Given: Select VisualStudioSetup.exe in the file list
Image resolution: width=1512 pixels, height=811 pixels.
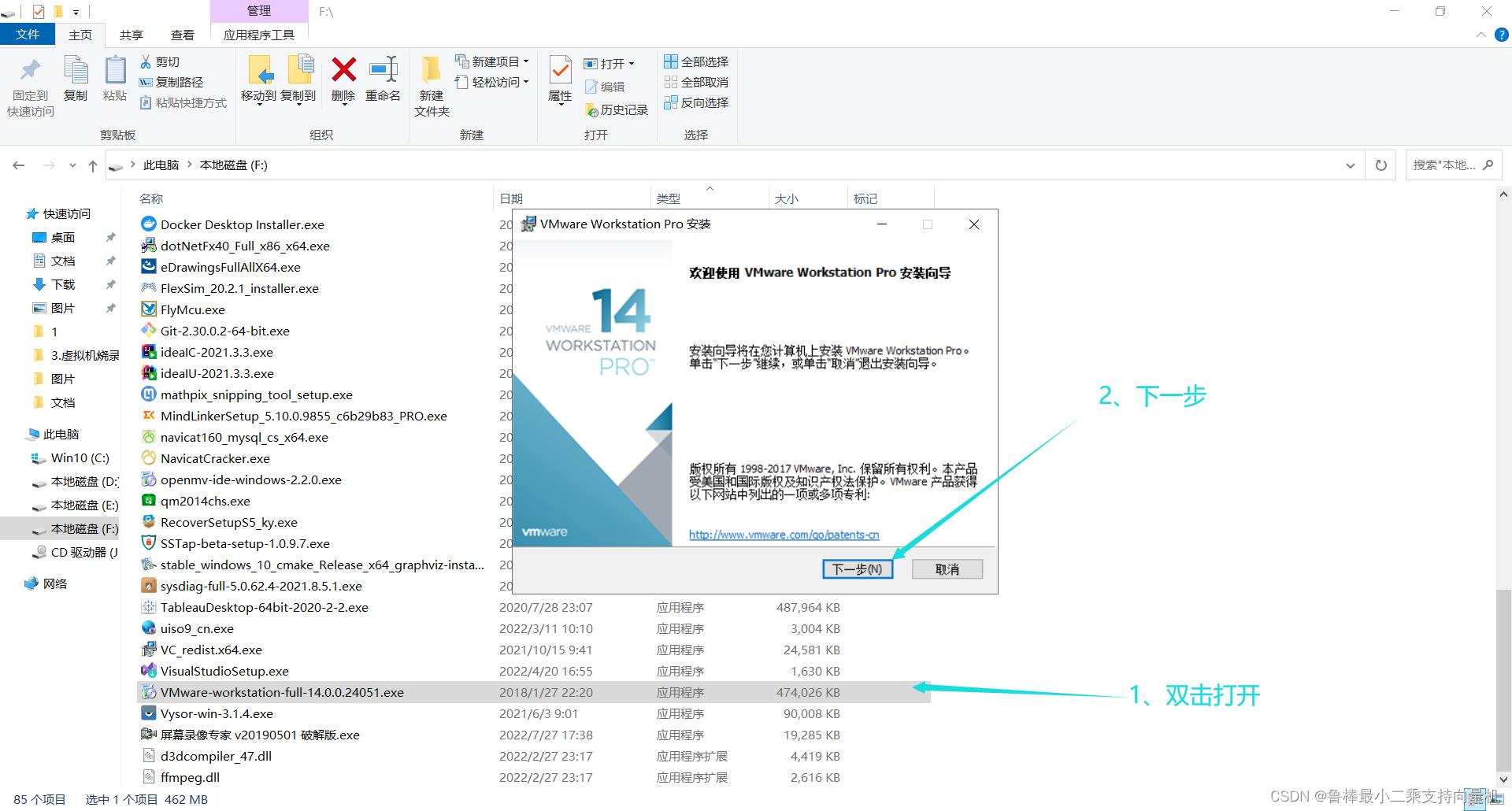Looking at the screenshot, I should [x=224, y=671].
